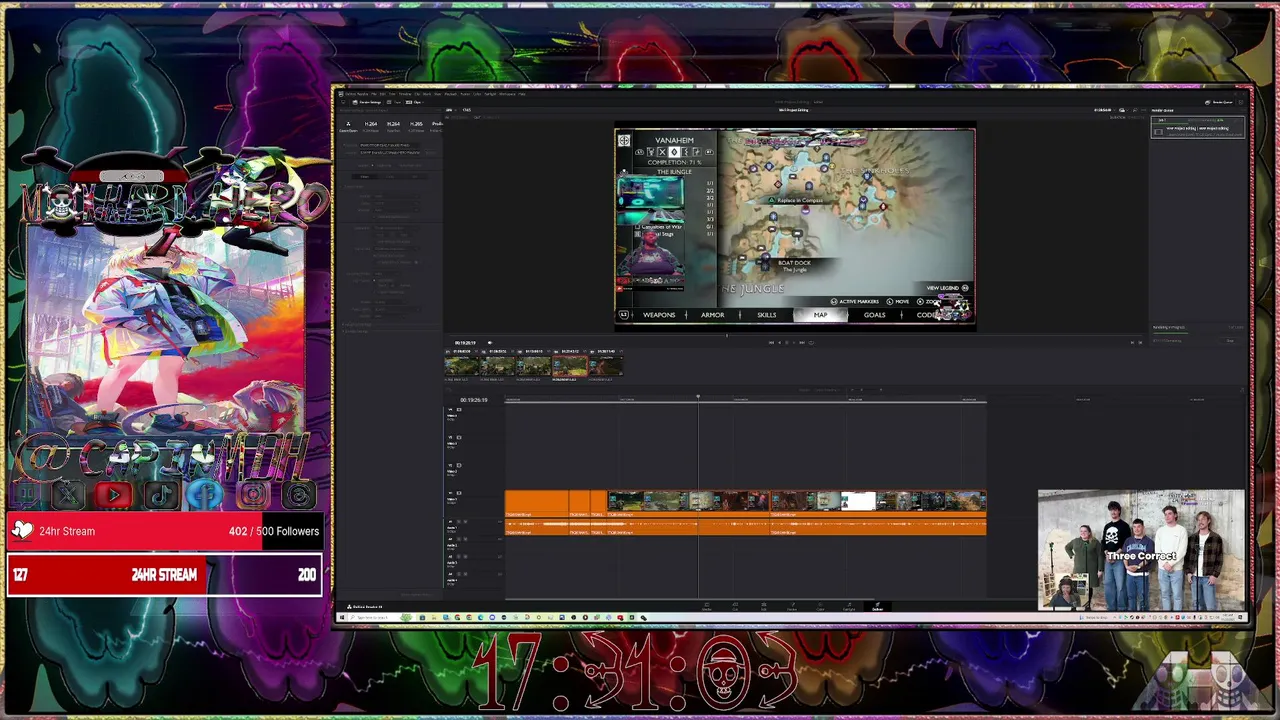Viewport: 1280px width, 720px height.
Task: Select the fifth clip thumbnail
Action: coord(605,366)
